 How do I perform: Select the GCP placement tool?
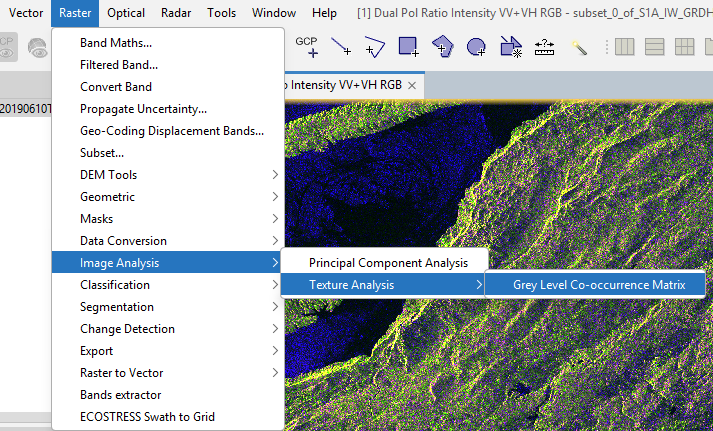pos(307,46)
